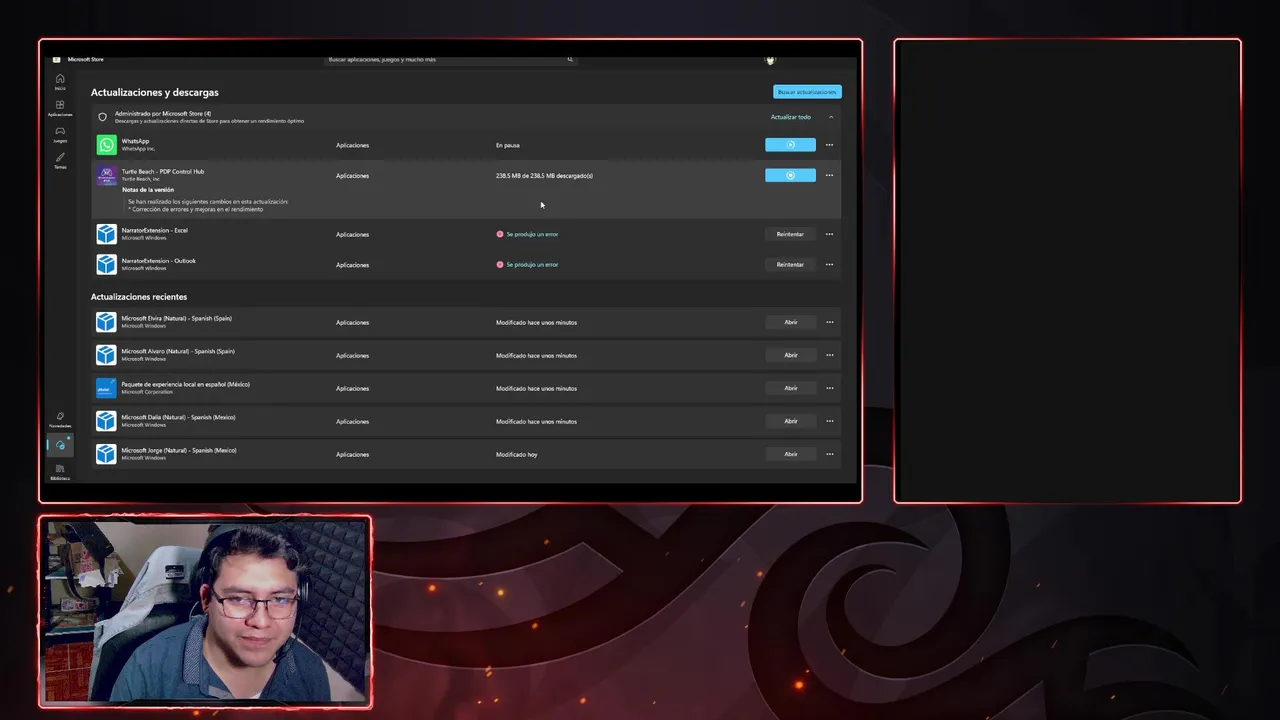Retry NarratorExtension - Excel with Reintentar
This screenshot has height=720, width=1280.
pyautogui.click(x=790, y=234)
